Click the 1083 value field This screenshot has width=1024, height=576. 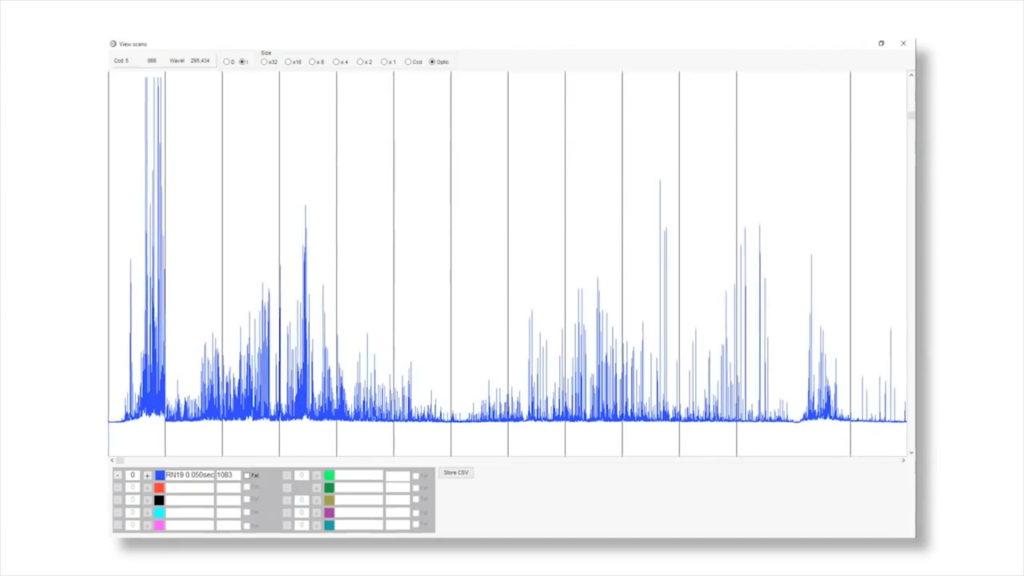pyautogui.click(x=228, y=475)
